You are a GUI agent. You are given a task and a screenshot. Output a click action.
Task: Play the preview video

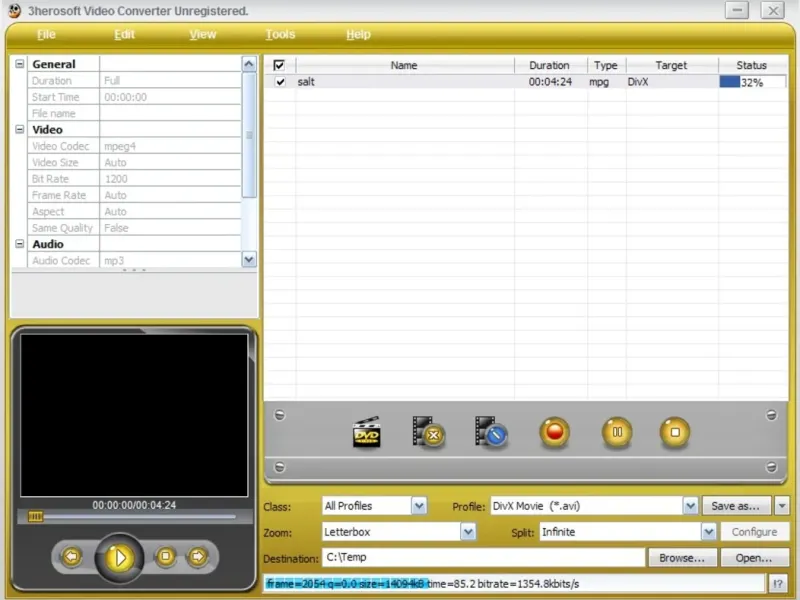click(x=119, y=558)
